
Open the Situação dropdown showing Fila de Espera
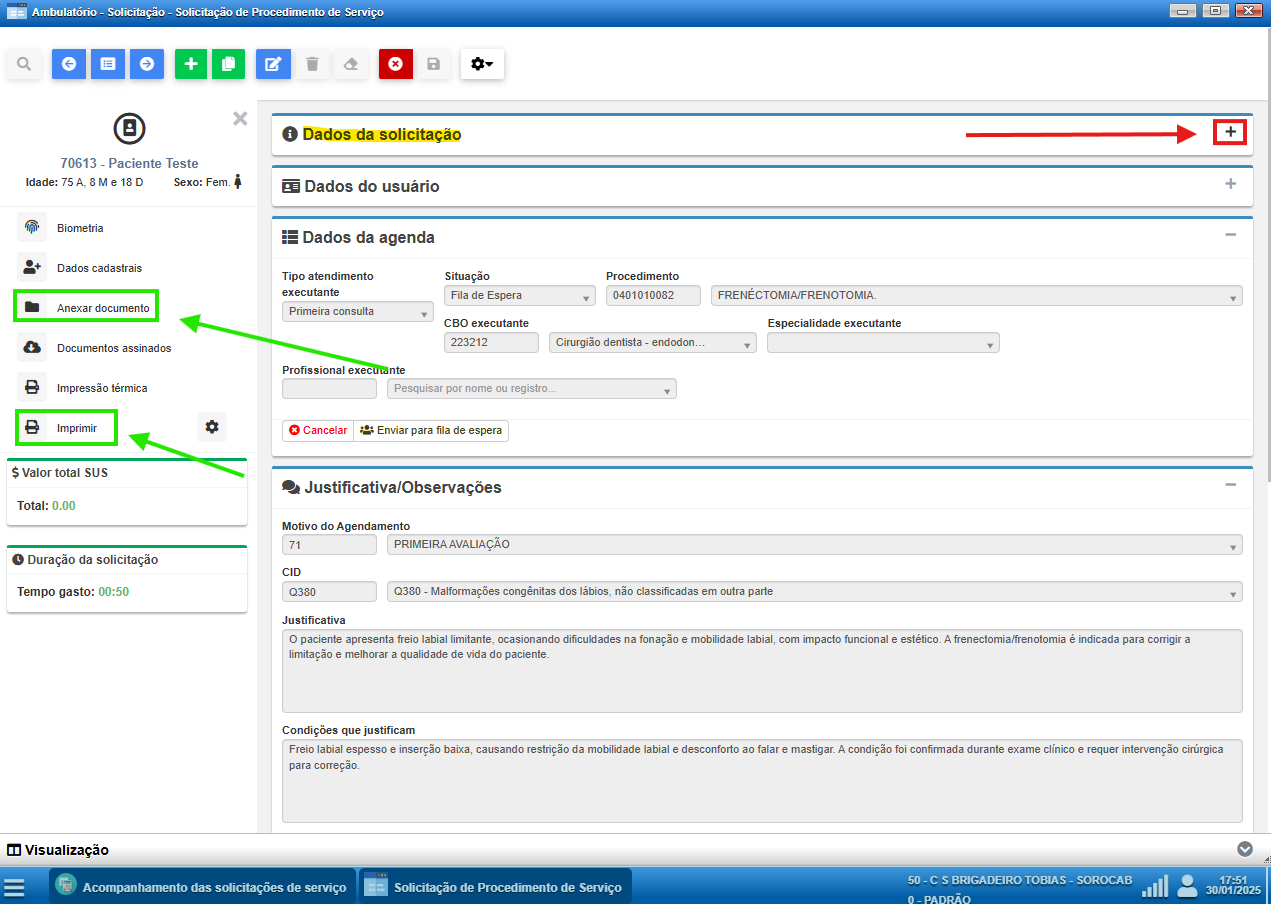pyautogui.click(x=519, y=296)
